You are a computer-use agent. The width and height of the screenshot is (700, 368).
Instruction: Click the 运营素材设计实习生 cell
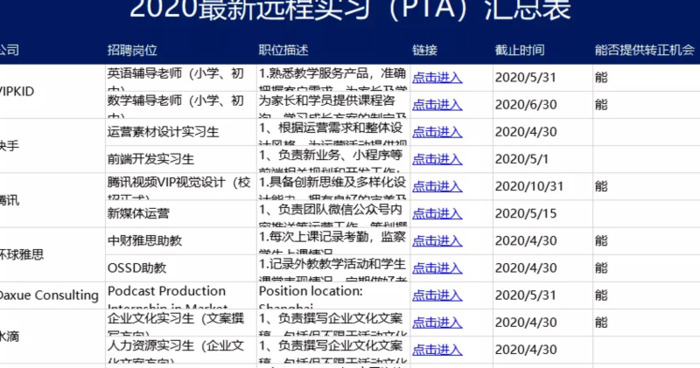click(181, 133)
